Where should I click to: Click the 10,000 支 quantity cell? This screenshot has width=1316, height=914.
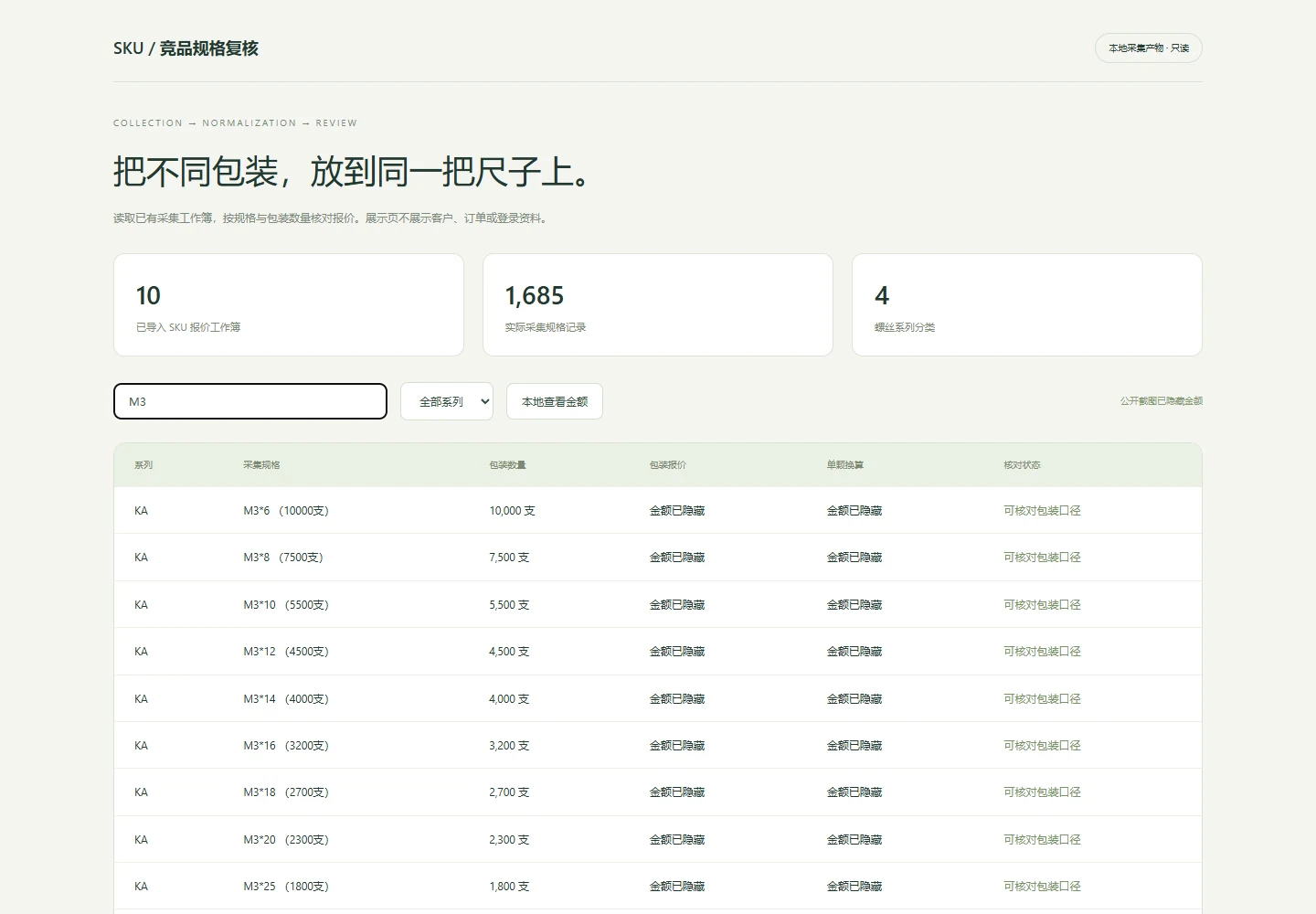[x=512, y=511]
